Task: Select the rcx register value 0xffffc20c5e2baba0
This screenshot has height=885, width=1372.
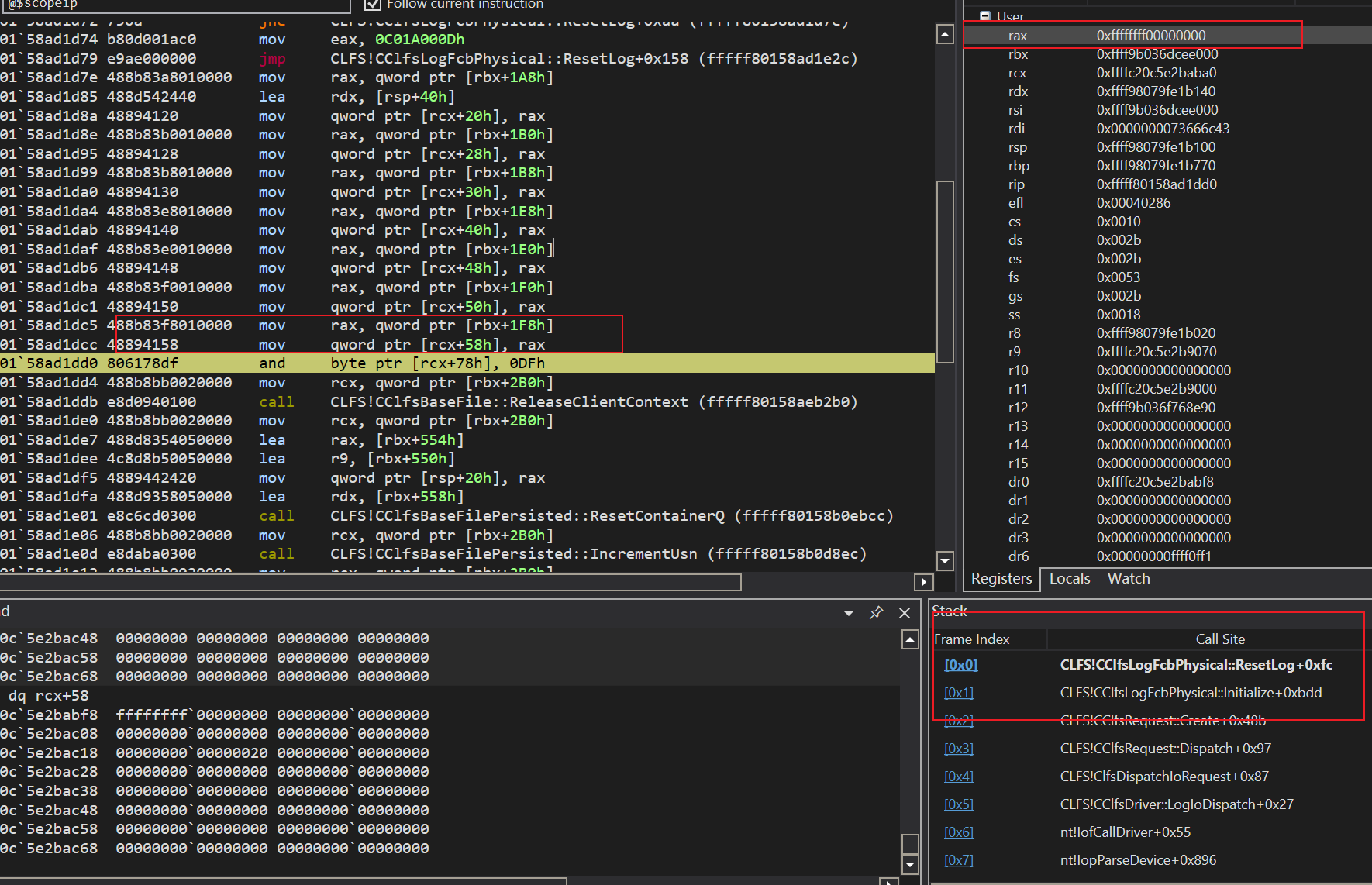Action: coord(1157,73)
